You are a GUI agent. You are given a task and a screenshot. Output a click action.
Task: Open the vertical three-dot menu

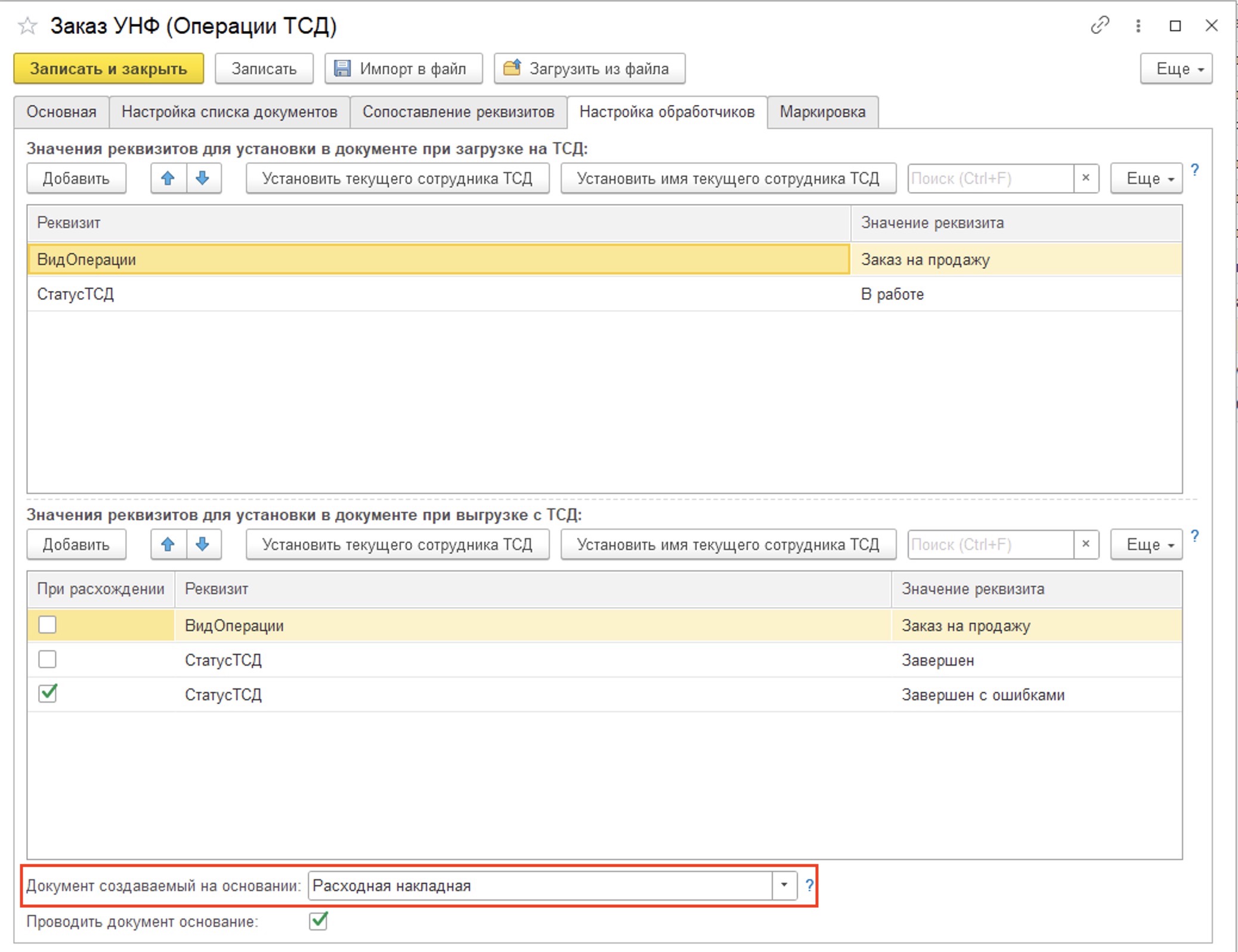(x=1138, y=26)
